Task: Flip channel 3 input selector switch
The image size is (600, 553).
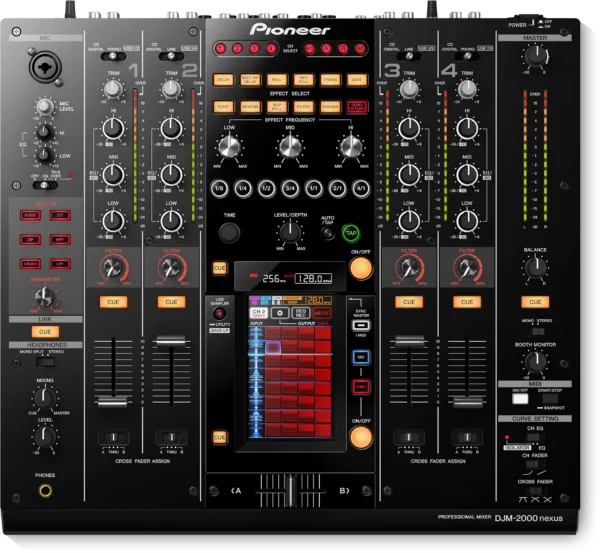Action: [x=409, y=57]
